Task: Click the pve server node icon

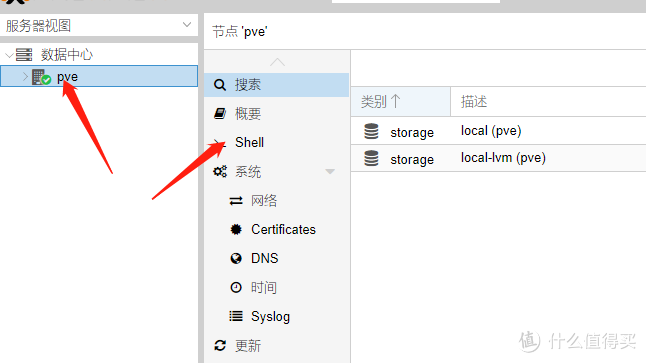Action: click(41, 77)
